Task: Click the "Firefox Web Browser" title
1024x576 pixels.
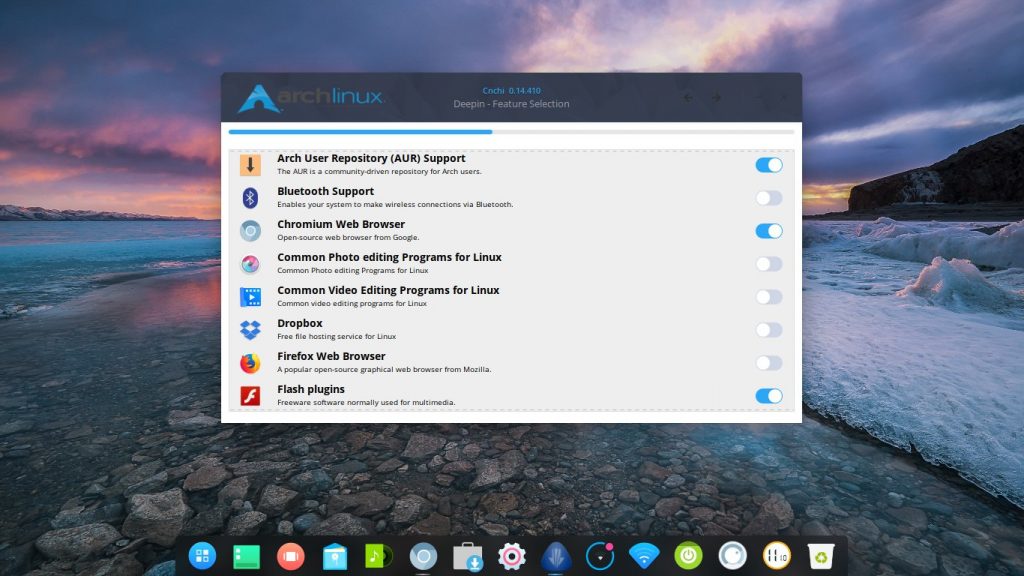Action: click(331, 356)
